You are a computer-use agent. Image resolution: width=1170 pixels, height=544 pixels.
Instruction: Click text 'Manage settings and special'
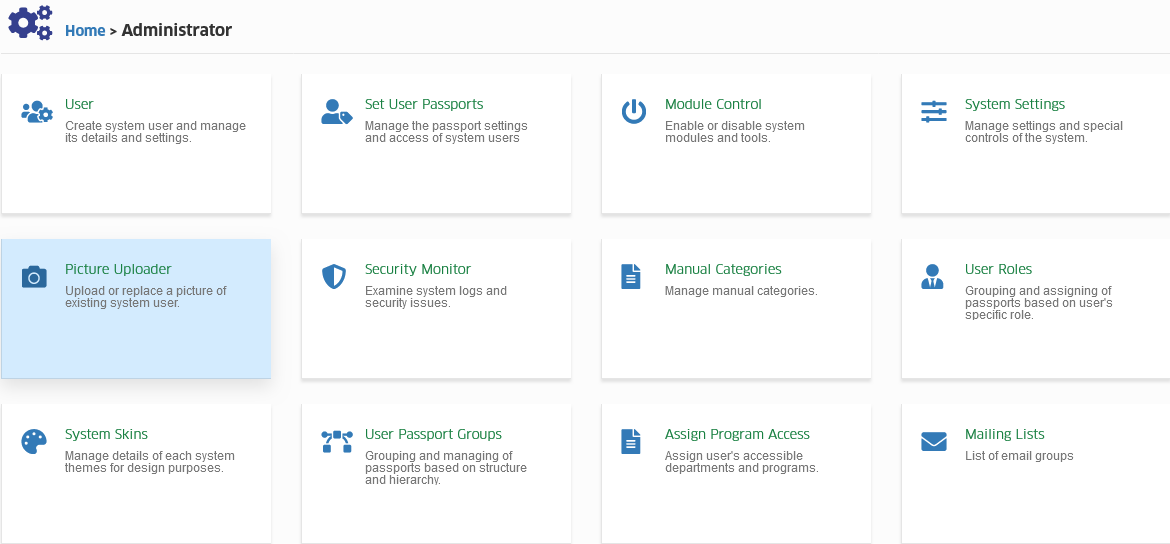point(1044,126)
